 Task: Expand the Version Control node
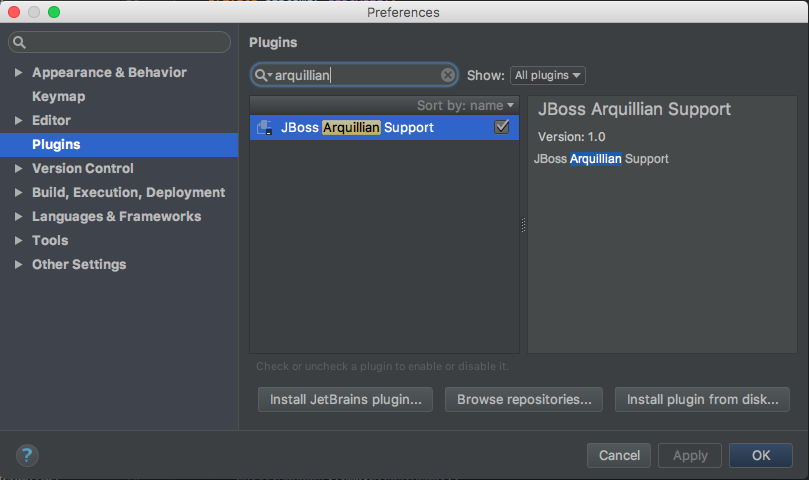coord(19,168)
